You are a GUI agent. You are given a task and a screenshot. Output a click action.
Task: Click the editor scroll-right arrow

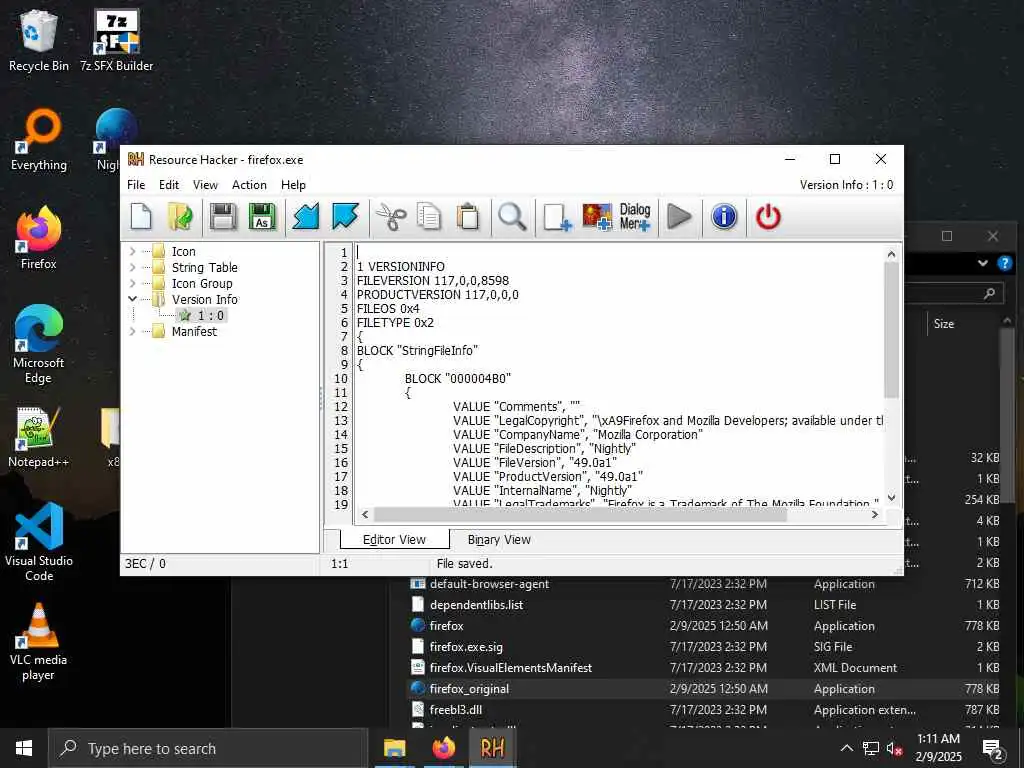pos(875,515)
